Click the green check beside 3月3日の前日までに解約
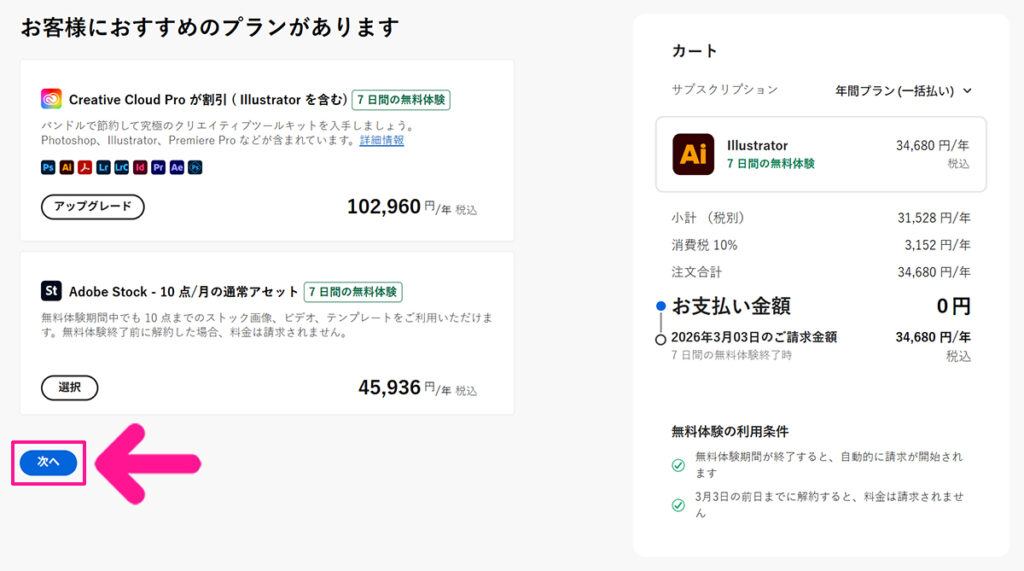This screenshot has height=571, width=1024. [678, 505]
